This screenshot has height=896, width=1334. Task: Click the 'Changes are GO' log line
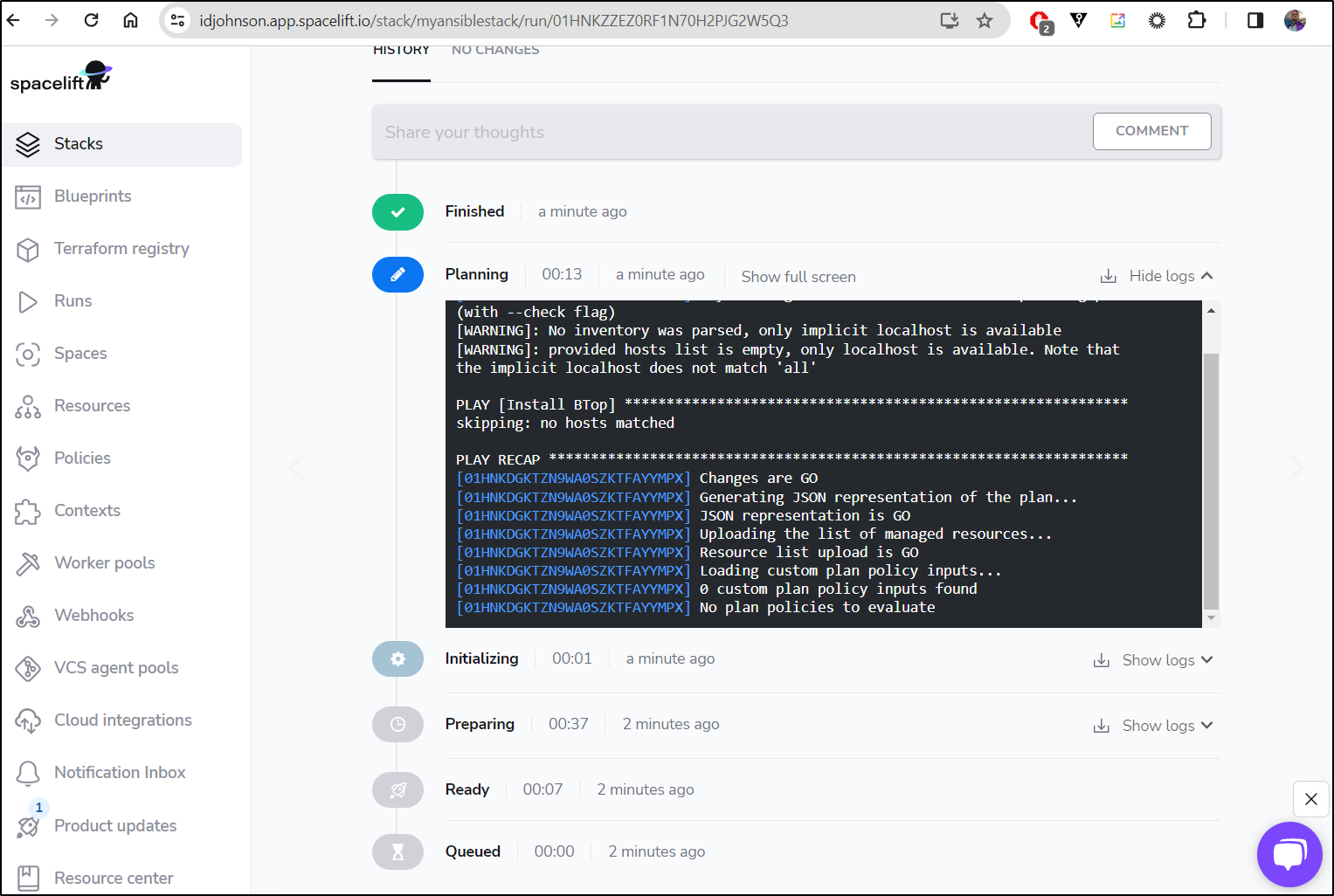[x=758, y=479]
